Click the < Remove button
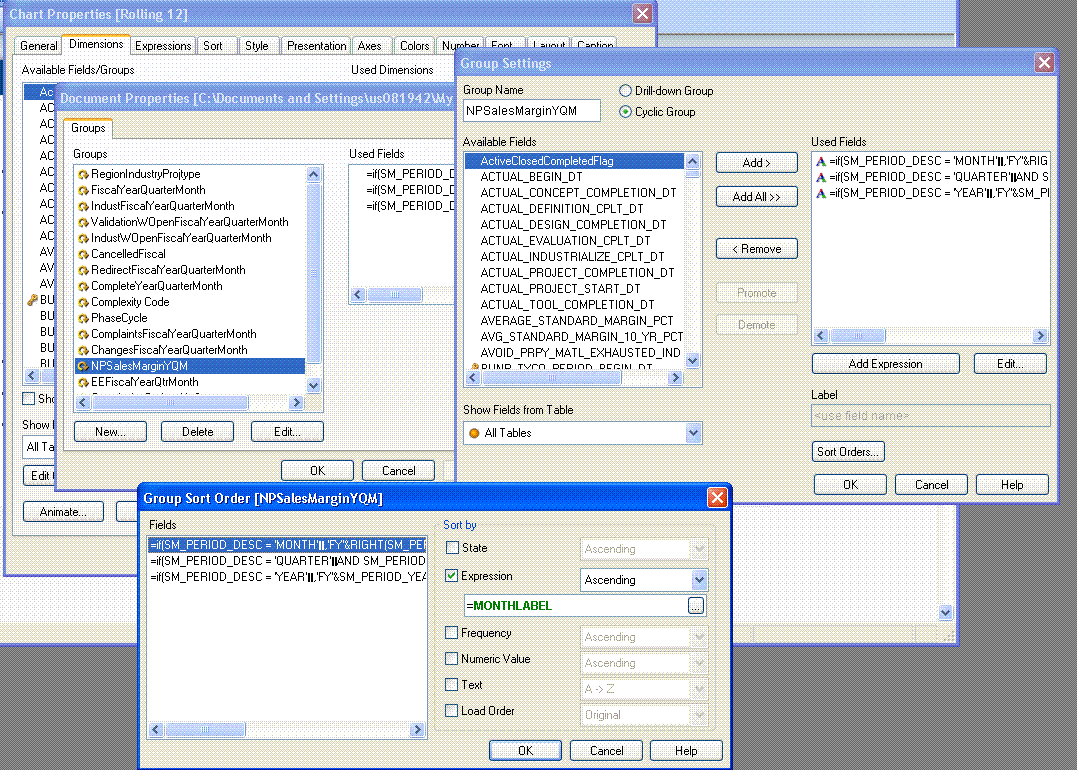 click(x=756, y=249)
